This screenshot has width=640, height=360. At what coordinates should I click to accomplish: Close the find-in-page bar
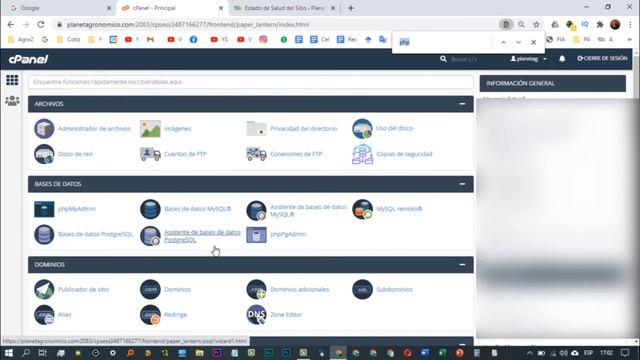click(533, 42)
